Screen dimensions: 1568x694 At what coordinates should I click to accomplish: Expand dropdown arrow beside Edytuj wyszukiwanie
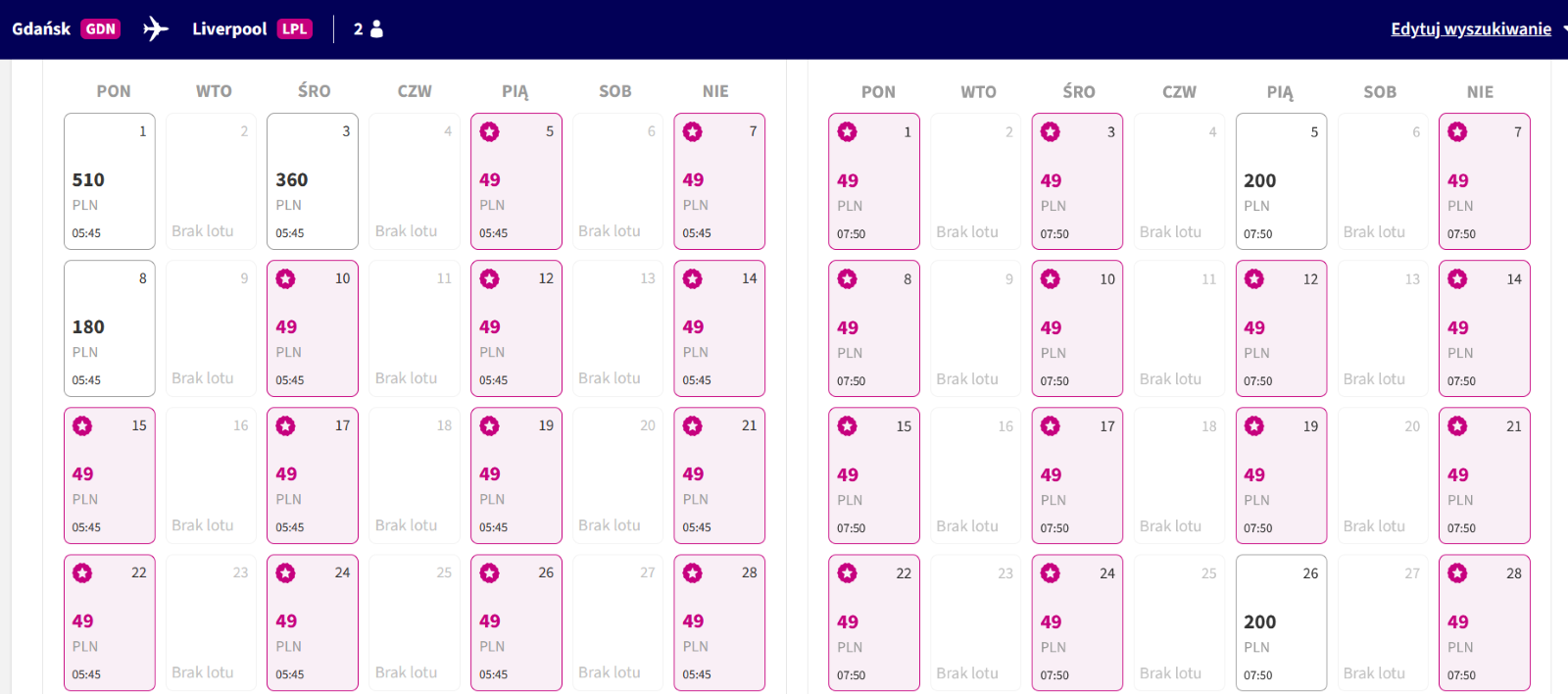pos(1564,28)
